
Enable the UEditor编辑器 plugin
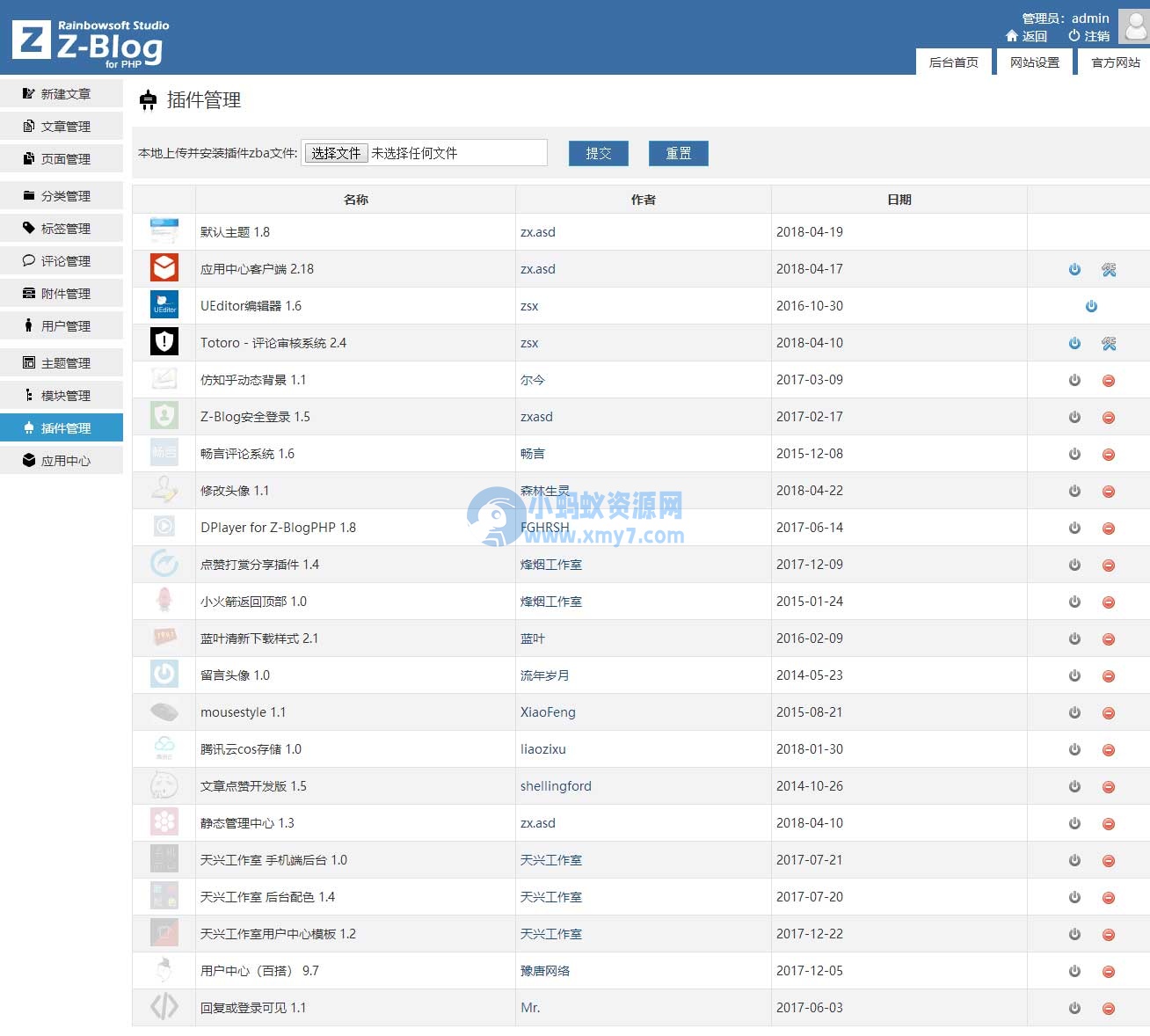pos(1091,306)
